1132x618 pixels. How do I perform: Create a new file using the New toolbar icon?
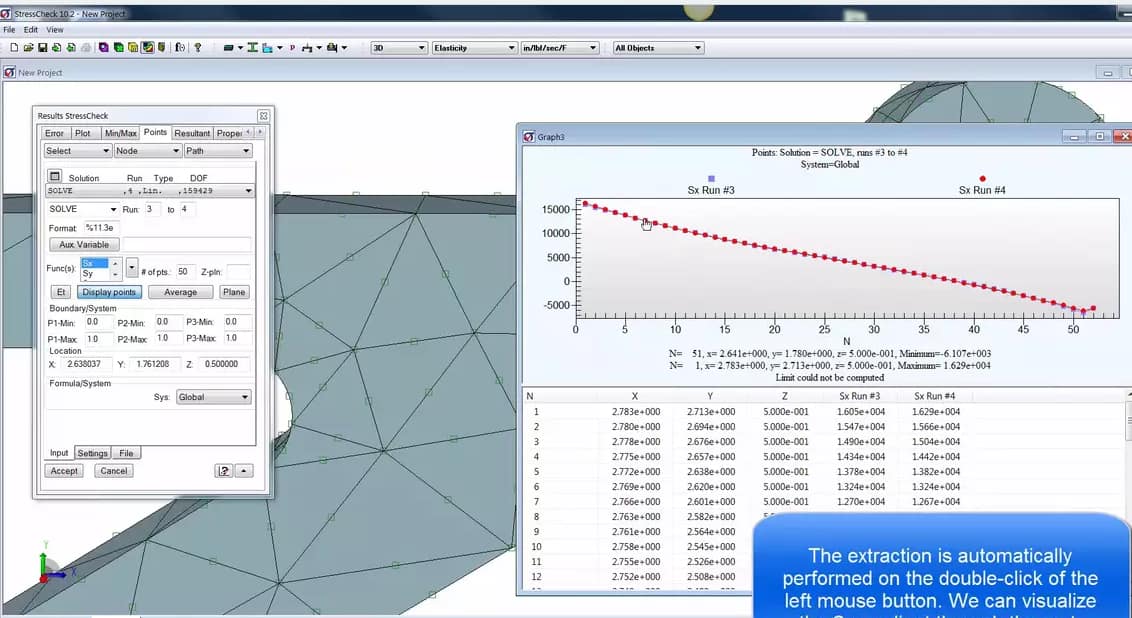tap(15, 47)
